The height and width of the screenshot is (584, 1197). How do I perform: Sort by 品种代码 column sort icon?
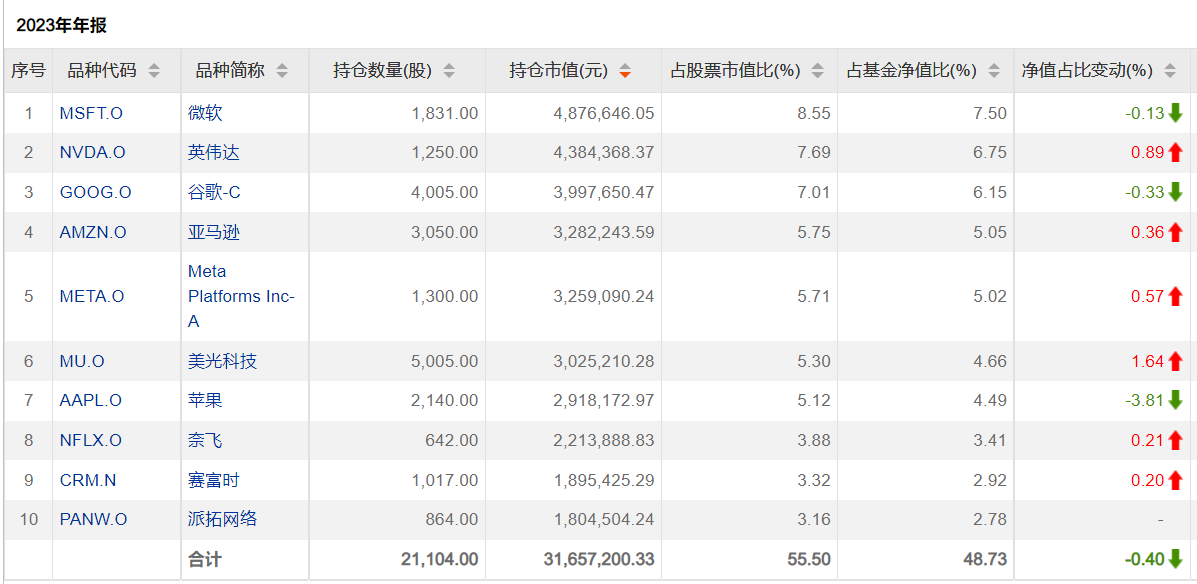pyautogui.click(x=154, y=71)
